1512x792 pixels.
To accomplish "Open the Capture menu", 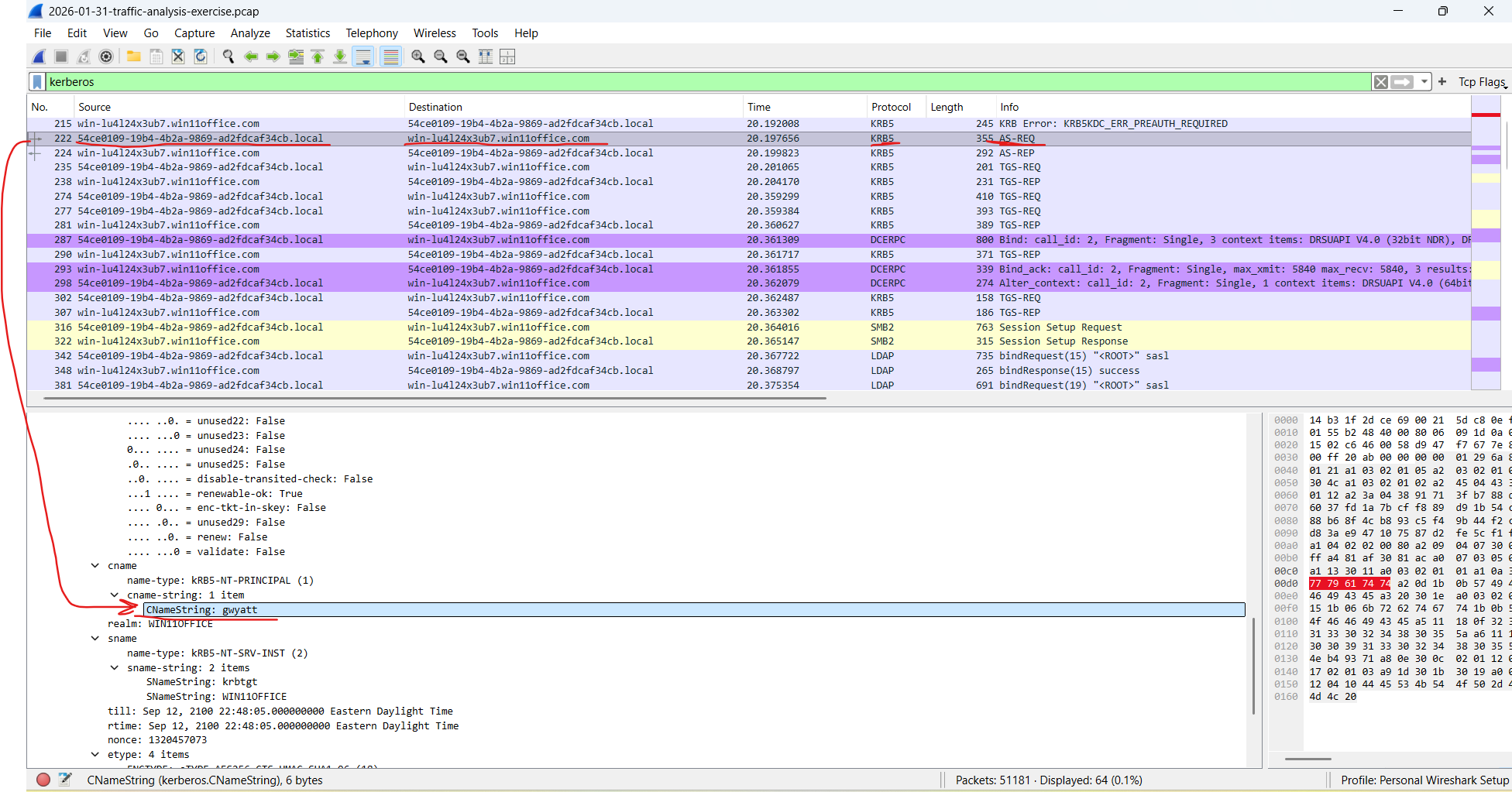I will (194, 33).
